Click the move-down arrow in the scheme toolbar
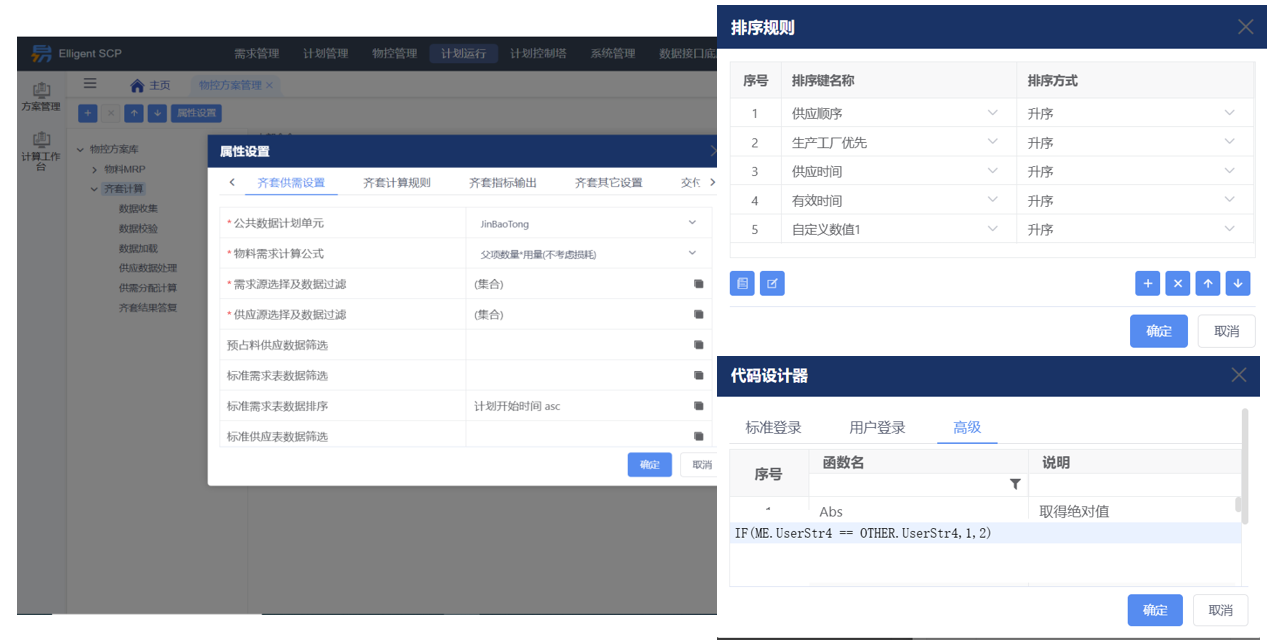Image resolution: width=1270 pixels, height=640 pixels. (x=158, y=113)
